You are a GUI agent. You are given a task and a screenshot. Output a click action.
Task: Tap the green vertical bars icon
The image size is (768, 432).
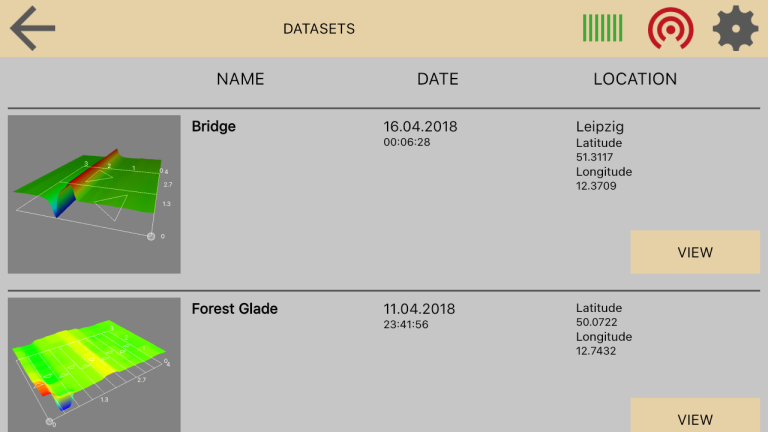(x=602, y=28)
